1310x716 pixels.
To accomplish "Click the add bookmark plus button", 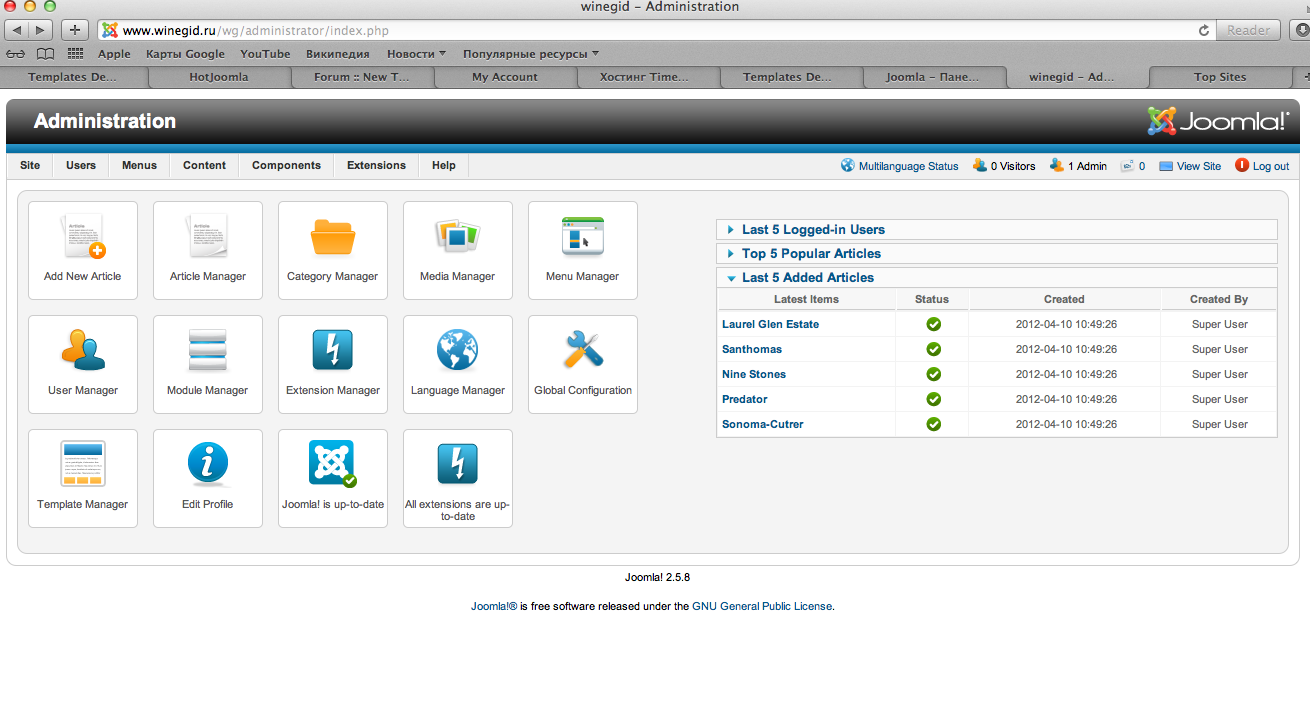I will pyautogui.click(x=75, y=30).
